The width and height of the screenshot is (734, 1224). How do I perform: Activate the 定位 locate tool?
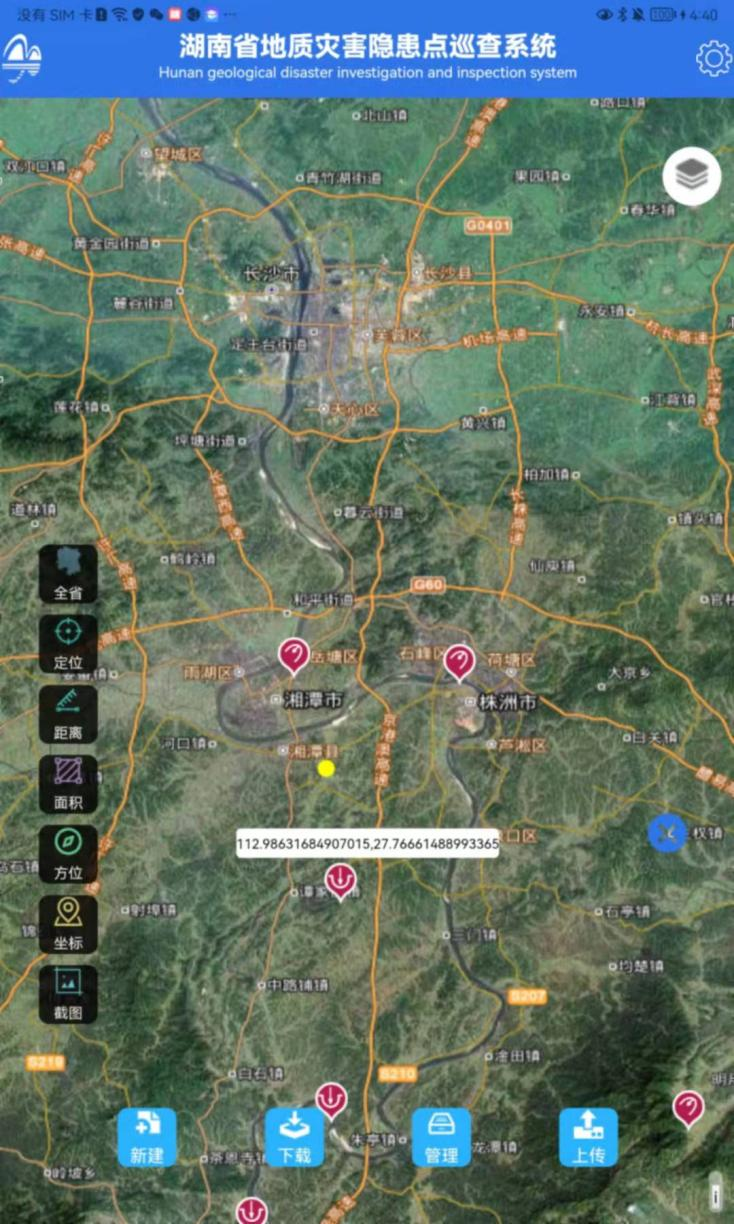(68, 643)
